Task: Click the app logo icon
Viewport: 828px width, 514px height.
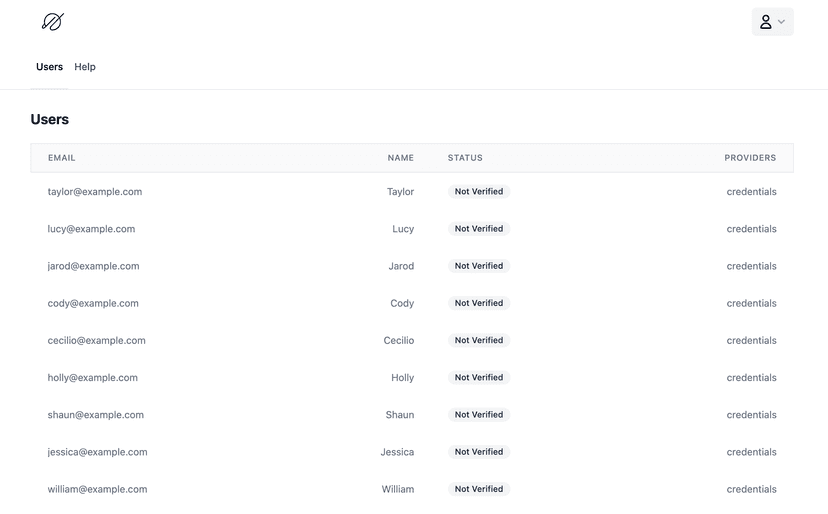Action: coord(53,22)
